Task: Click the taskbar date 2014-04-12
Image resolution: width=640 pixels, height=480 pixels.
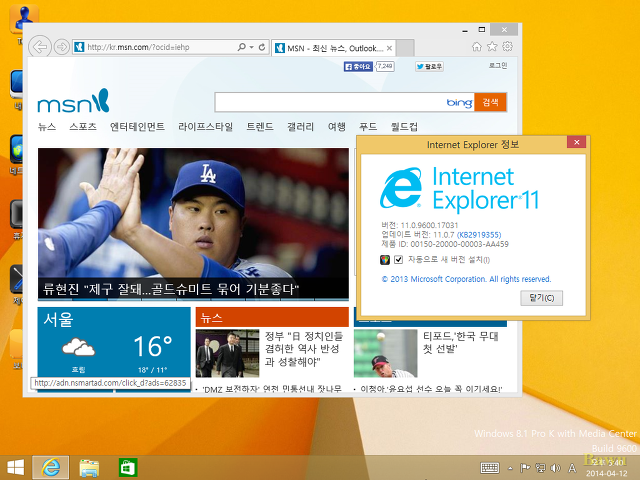Action: point(607,473)
